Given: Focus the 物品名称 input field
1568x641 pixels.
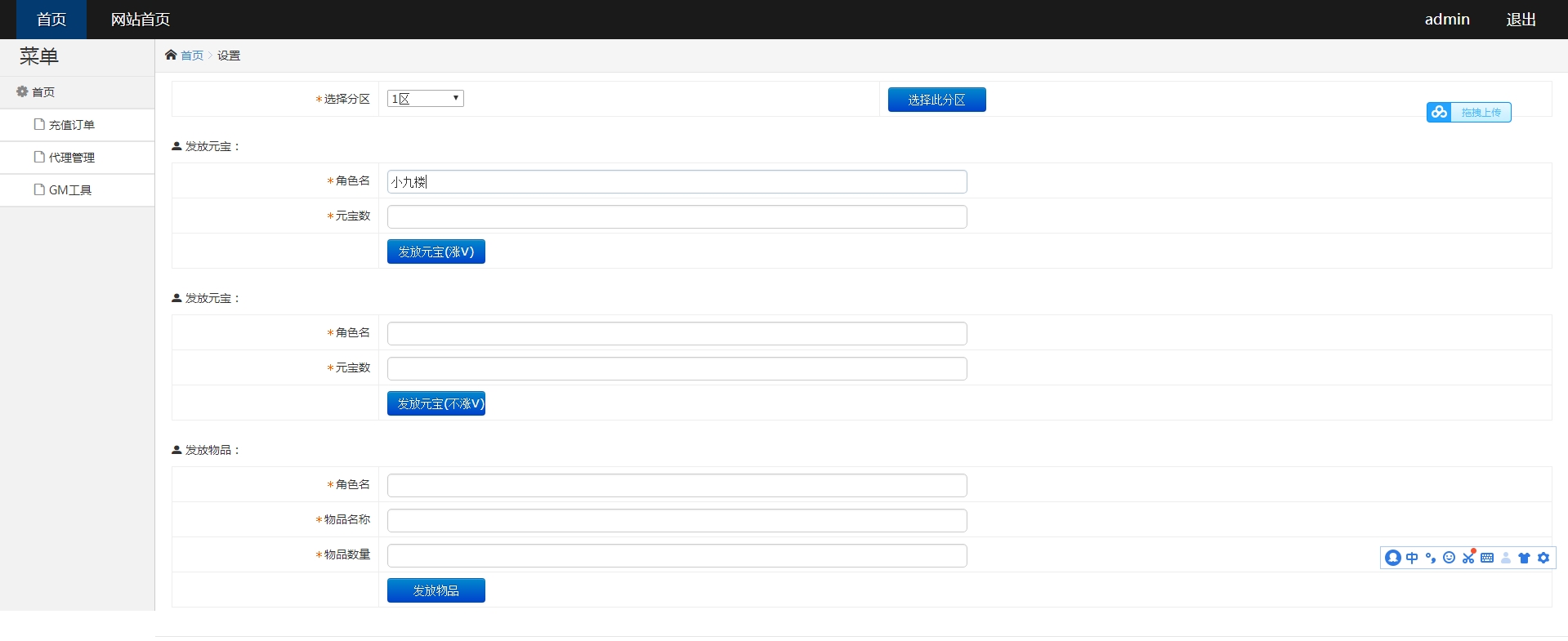Looking at the screenshot, I should pyautogui.click(x=677, y=520).
